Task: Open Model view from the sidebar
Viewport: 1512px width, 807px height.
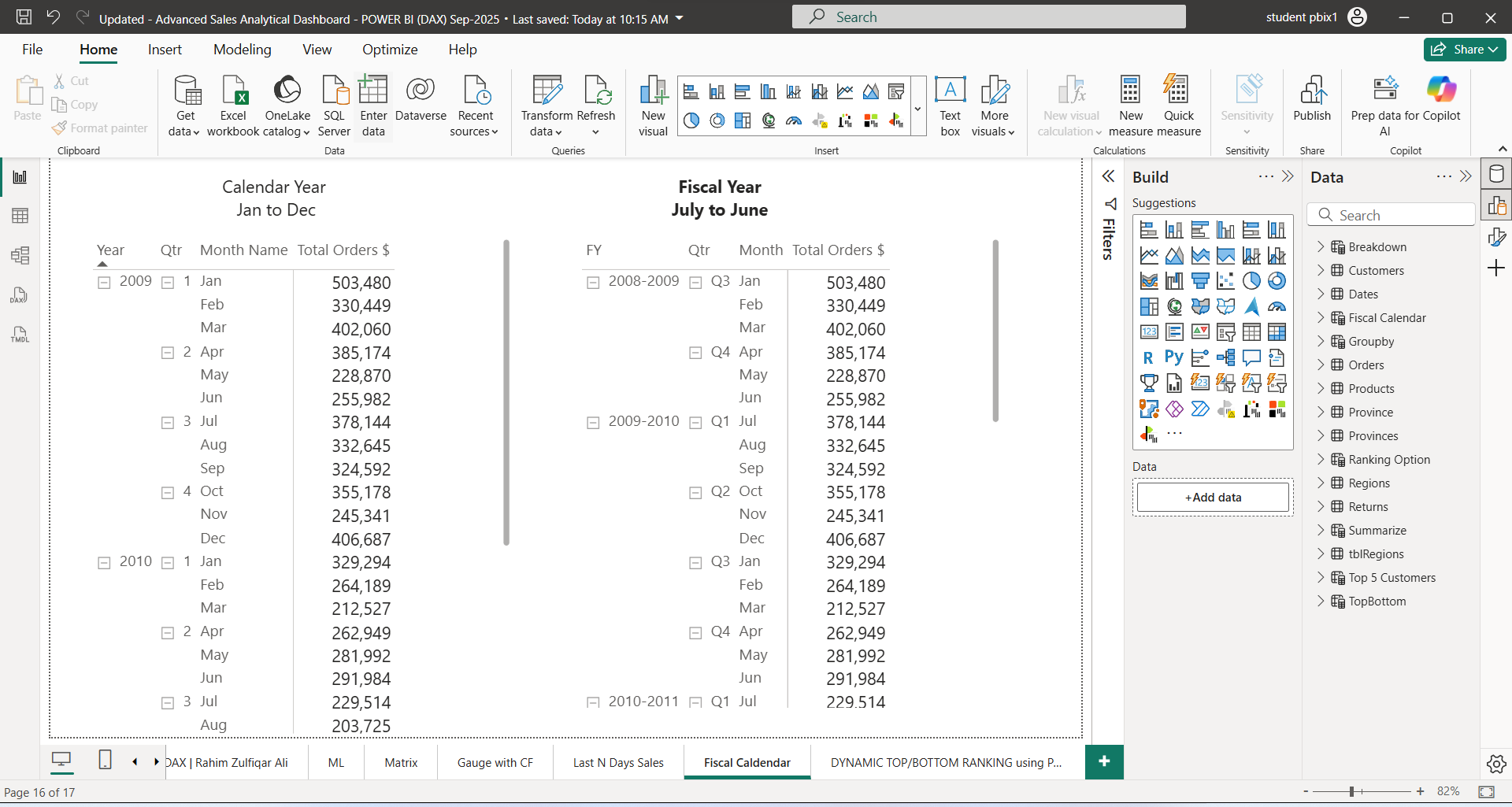Action: pos(20,255)
